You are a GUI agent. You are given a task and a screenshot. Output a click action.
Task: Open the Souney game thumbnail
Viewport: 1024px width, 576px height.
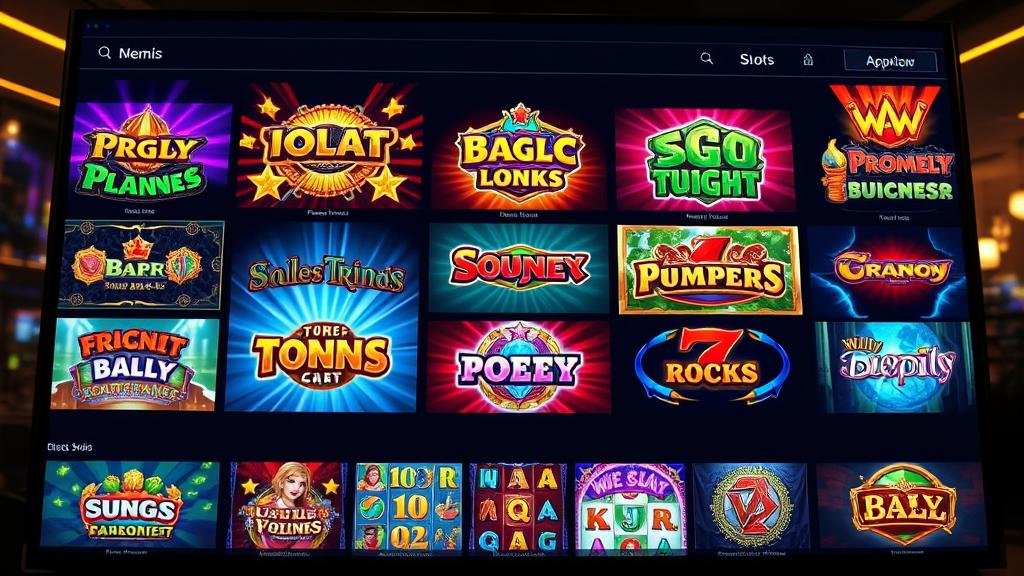click(519, 268)
